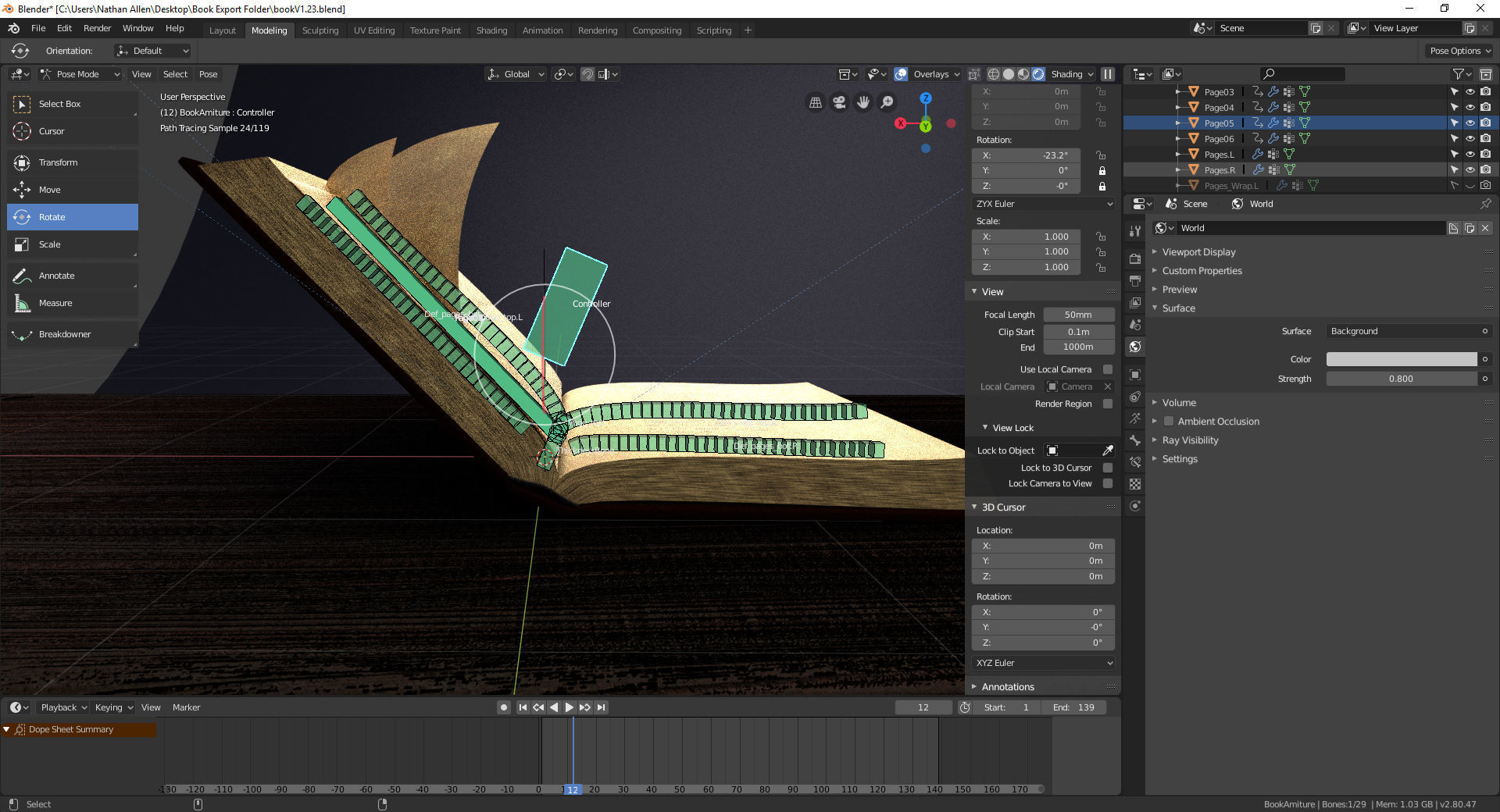Switch viewport to LookDev shading
This screenshot has width=1500, height=812.
(x=1023, y=74)
